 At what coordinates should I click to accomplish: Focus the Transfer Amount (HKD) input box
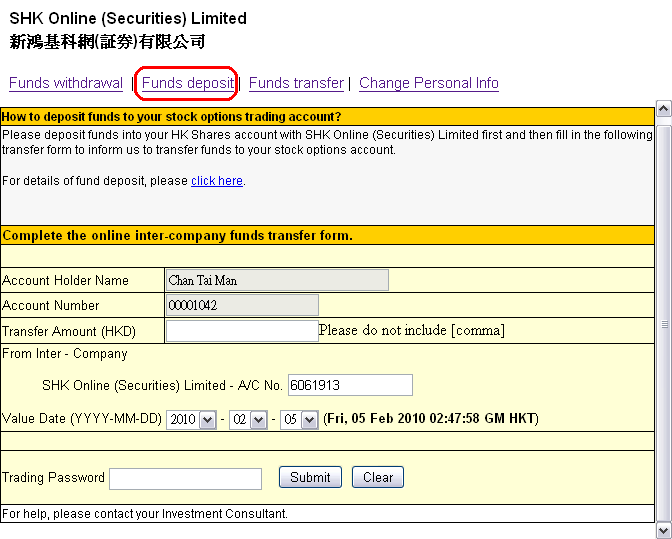241,331
